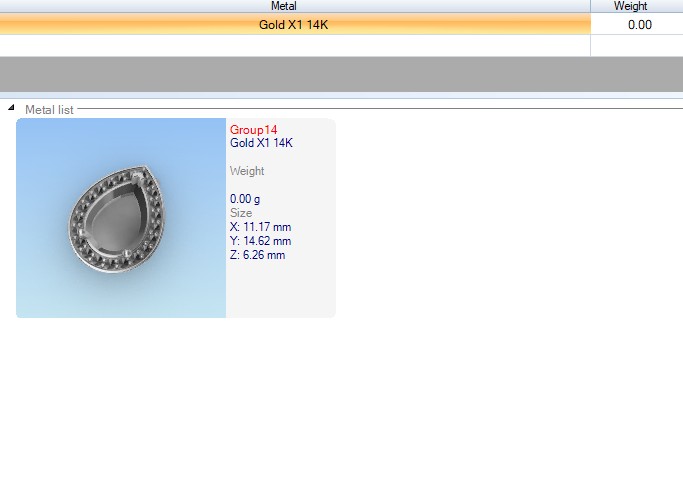Viewport: 683px width, 496px height.
Task: Click the 0.00 g weight value
Action: 245,199
